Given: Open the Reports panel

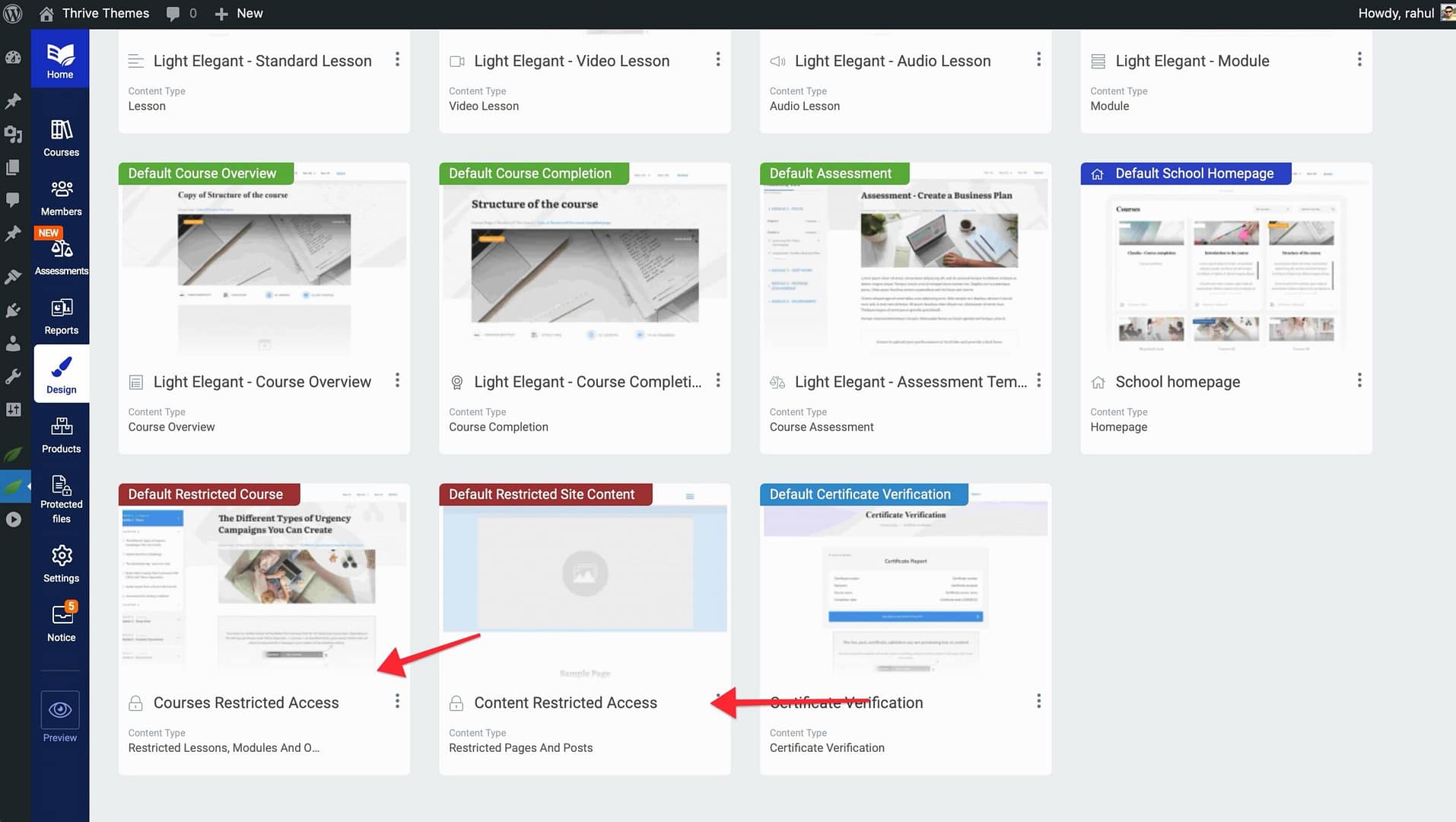Looking at the screenshot, I should pyautogui.click(x=61, y=316).
